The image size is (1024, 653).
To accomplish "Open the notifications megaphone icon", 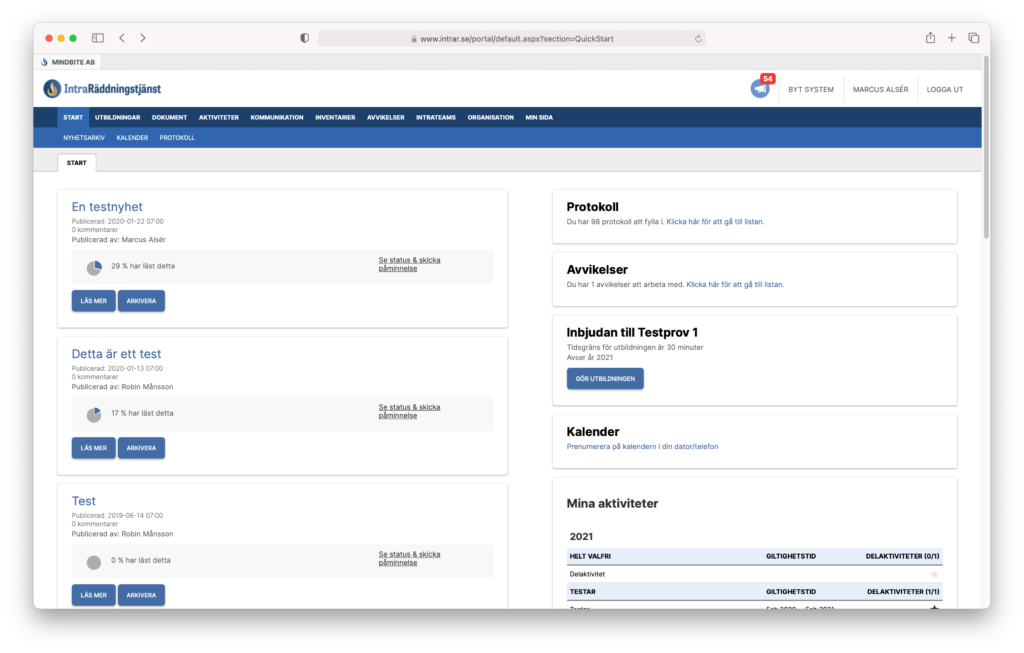I will [x=760, y=89].
